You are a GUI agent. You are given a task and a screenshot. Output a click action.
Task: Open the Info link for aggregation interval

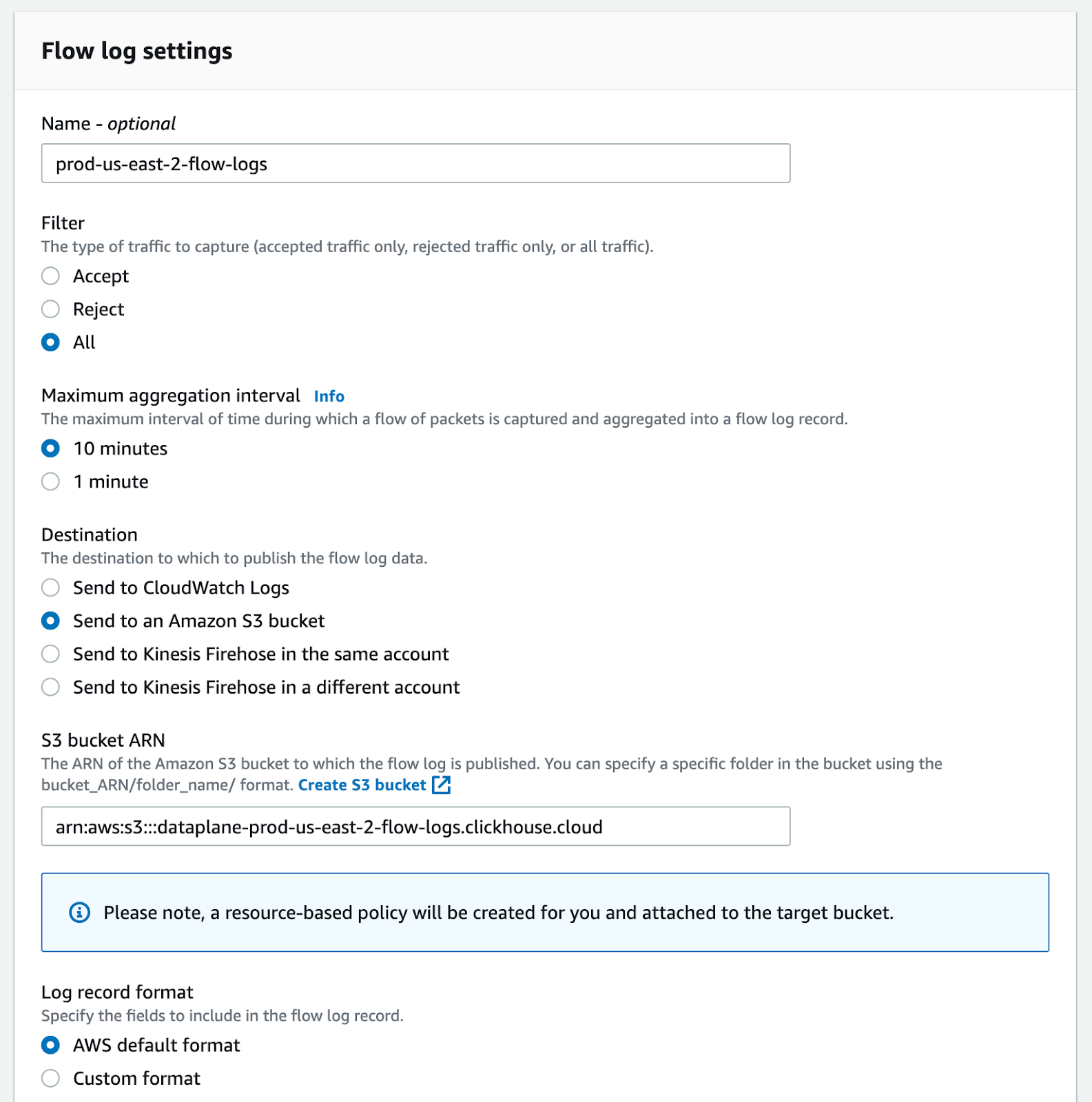[x=329, y=396]
